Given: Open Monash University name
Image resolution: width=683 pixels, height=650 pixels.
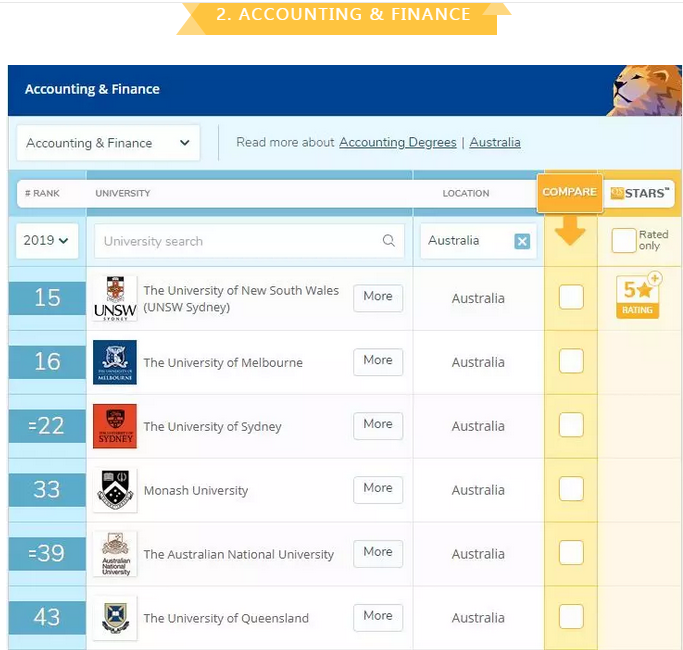Looking at the screenshot, I should click(196, 491).
